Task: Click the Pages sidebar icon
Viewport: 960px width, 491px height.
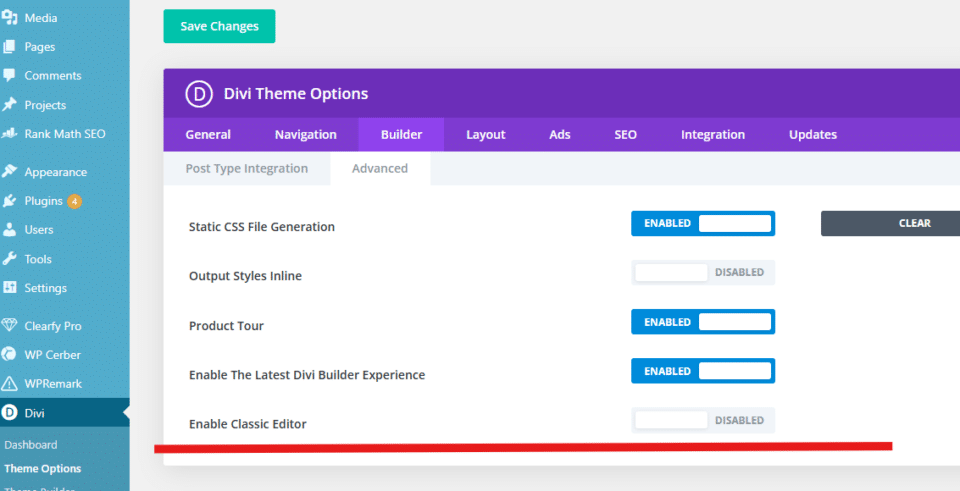Action: (9, 47)
